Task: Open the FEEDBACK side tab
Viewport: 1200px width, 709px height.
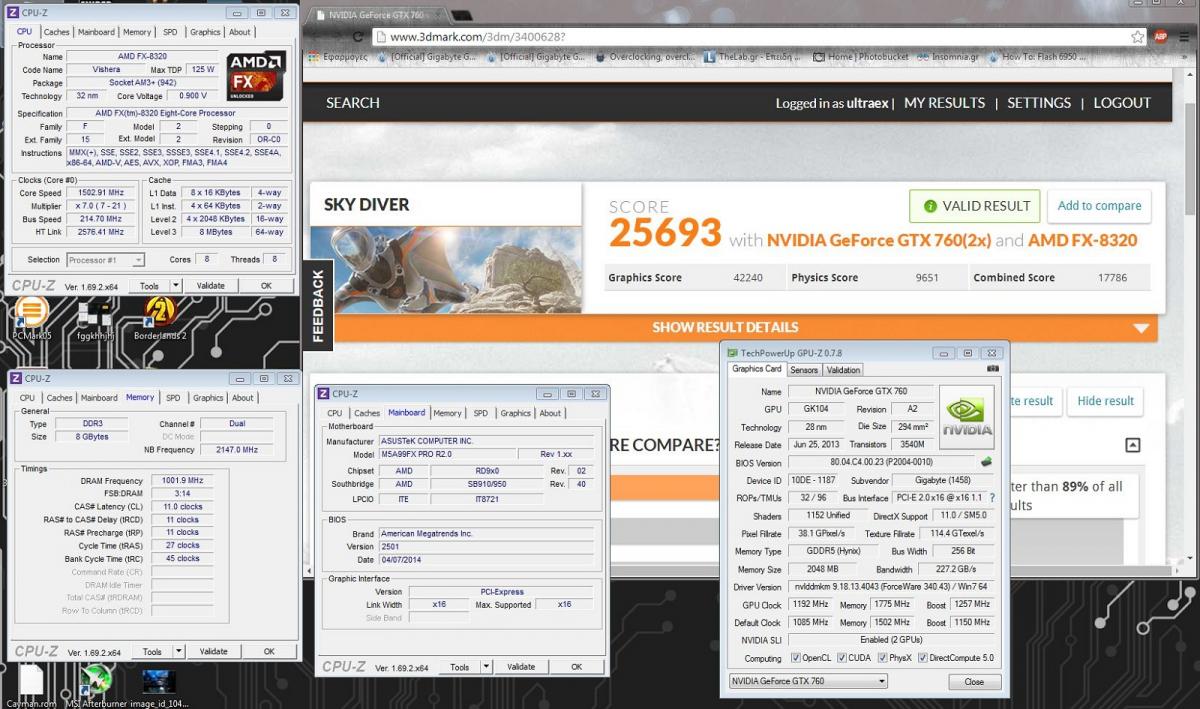Action: pyautogui.click(x=318, y=307)
